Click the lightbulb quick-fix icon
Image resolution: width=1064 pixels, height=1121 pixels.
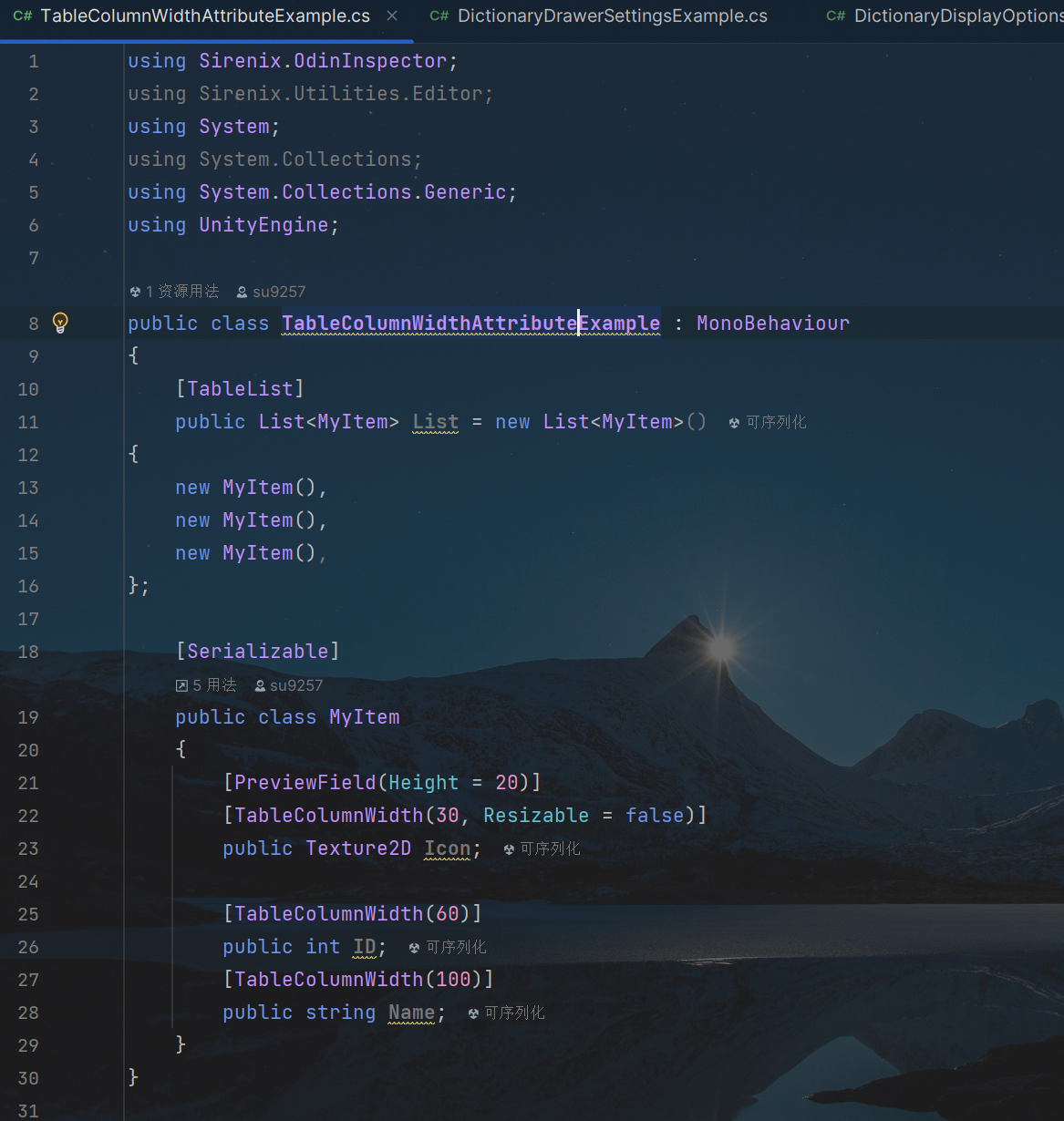click(x=60, y=322)
